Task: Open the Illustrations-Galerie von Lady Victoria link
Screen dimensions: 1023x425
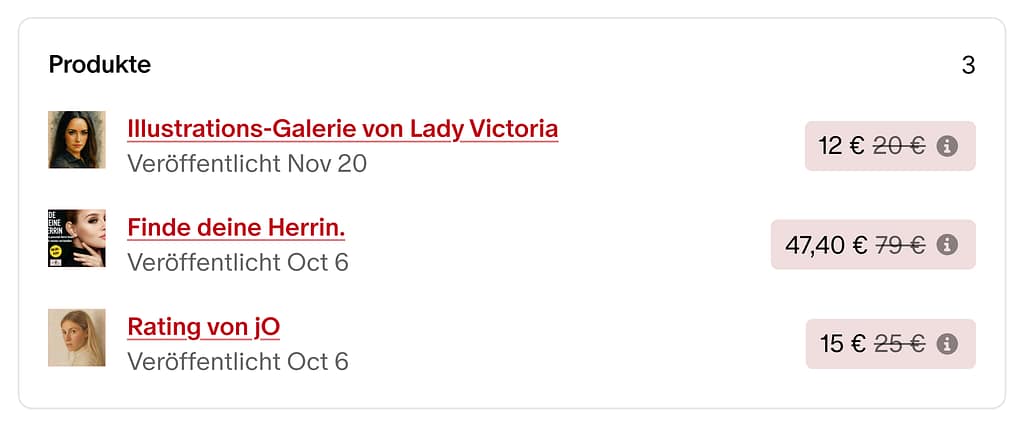Action: click(342, 129)
